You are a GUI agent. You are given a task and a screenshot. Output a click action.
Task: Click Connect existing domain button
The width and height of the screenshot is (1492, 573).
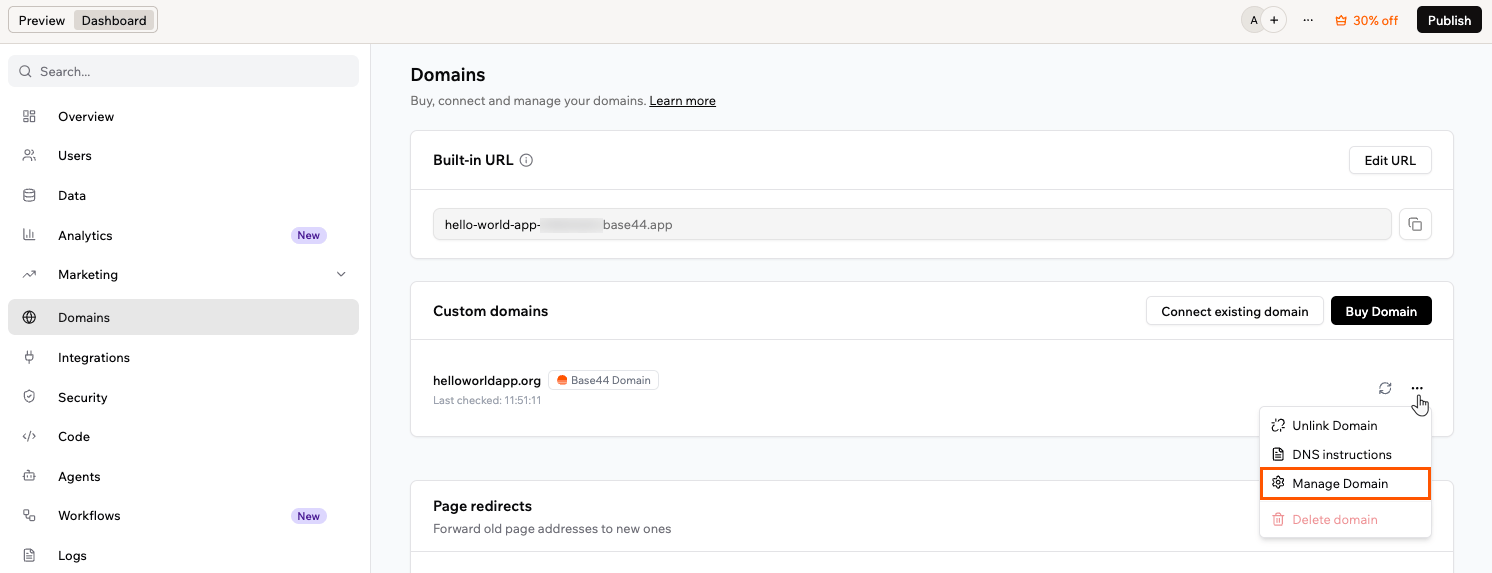(1235, 311)
